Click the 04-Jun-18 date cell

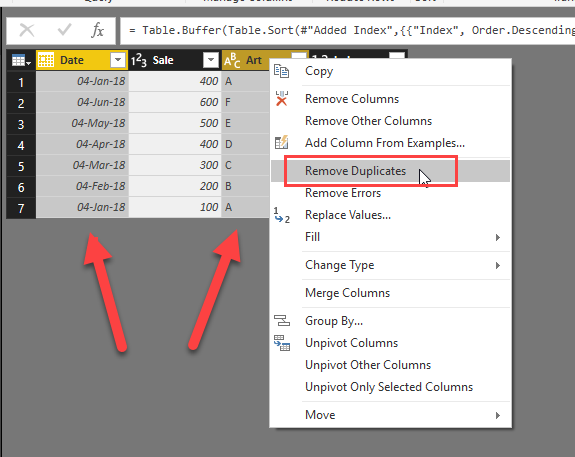coord(82,102)
